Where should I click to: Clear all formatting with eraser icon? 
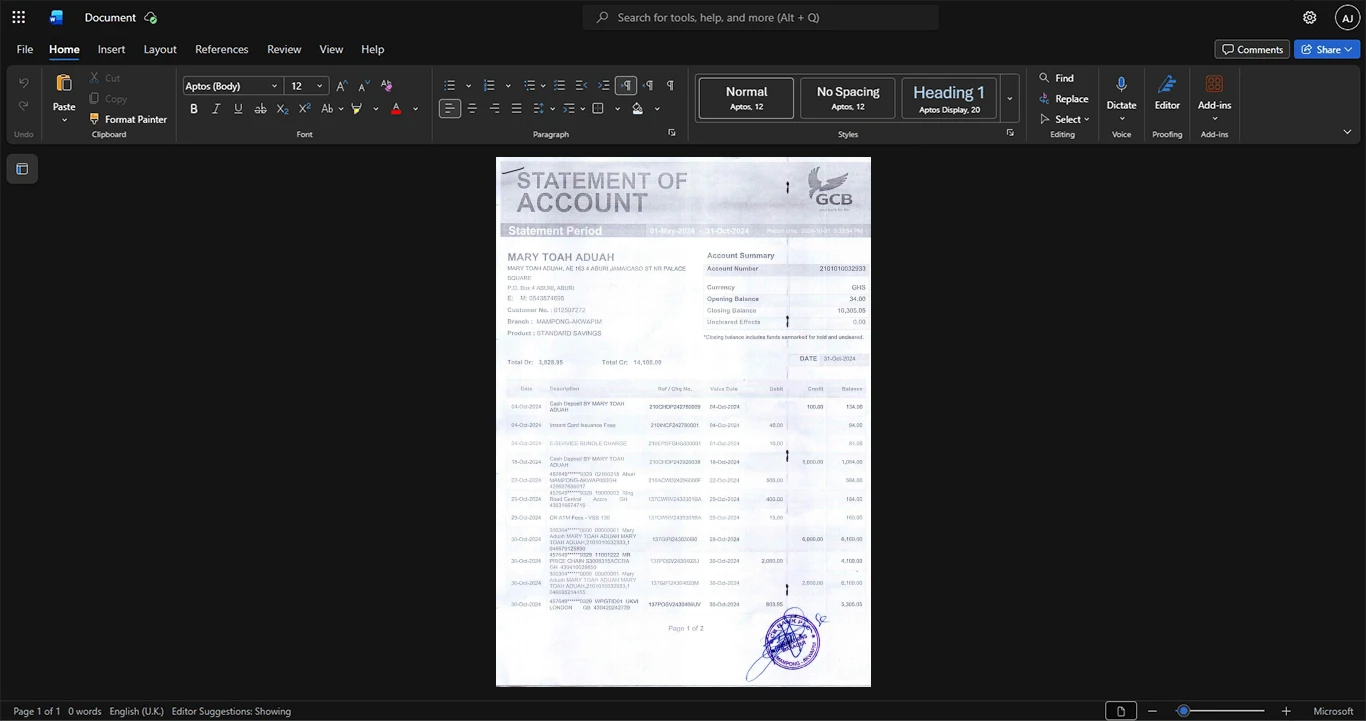point(387,86)
